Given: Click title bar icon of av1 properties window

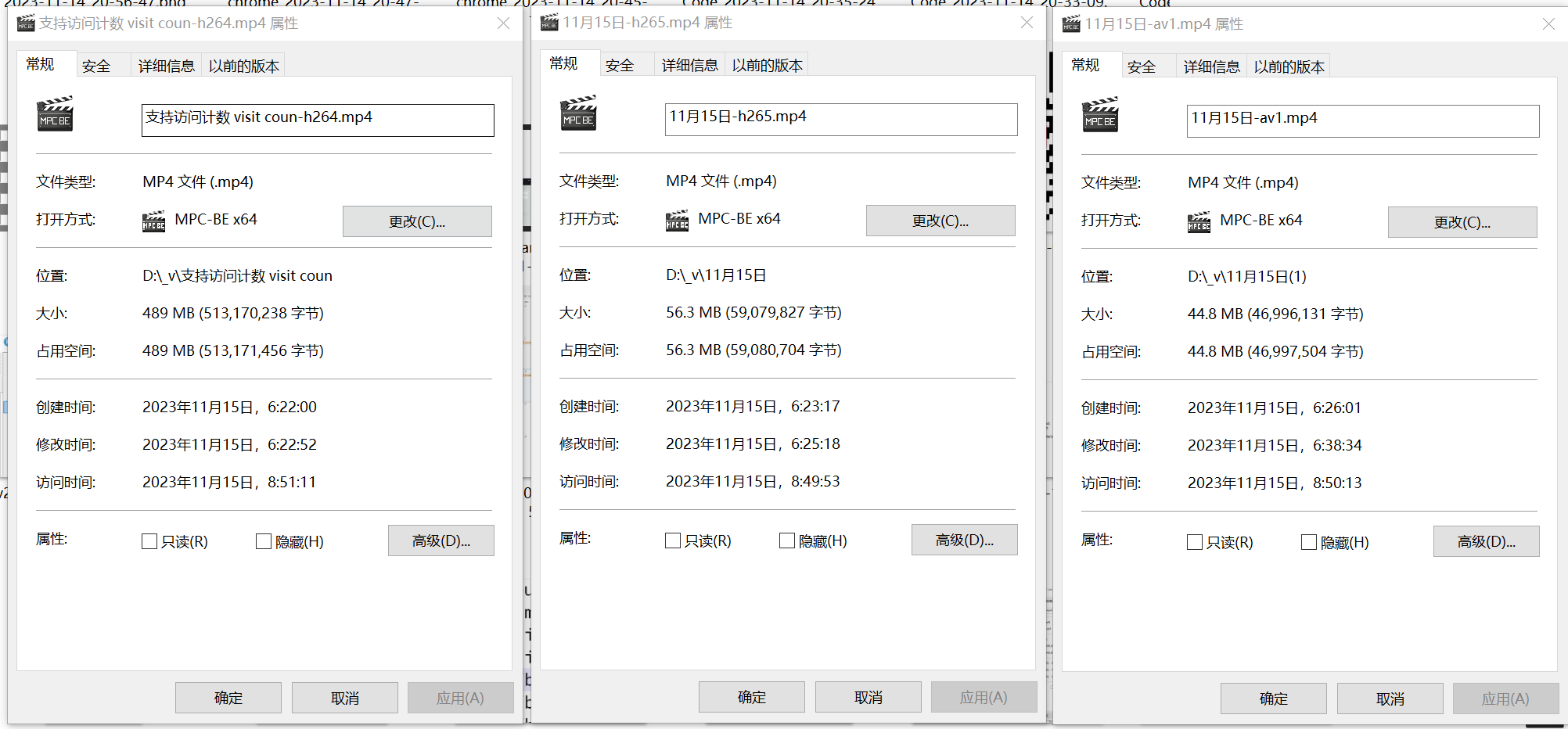Looking at the screenshot, I should [x=1071, y=24].
